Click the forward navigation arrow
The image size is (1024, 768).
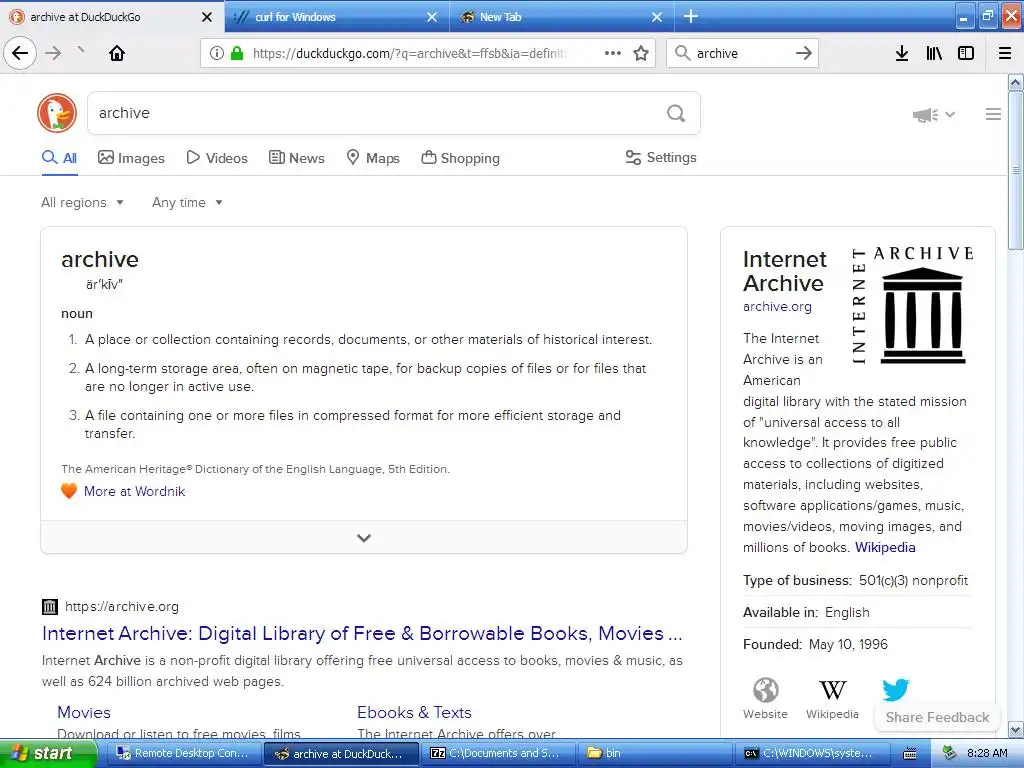coord(53,53)
